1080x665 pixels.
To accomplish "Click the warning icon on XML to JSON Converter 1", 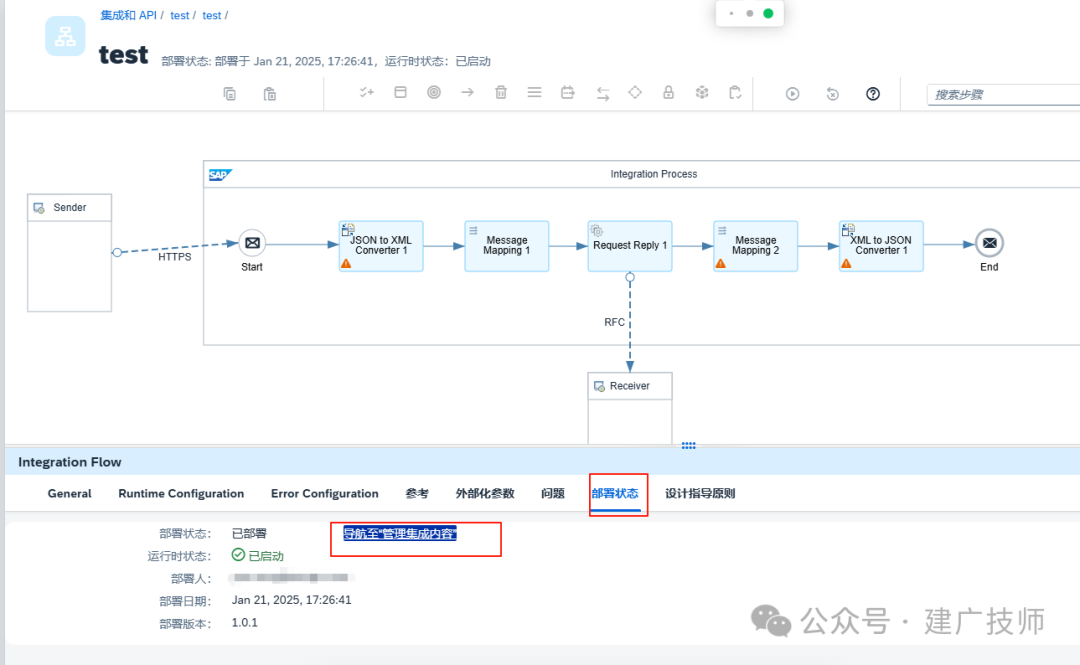I will [847, 264].
